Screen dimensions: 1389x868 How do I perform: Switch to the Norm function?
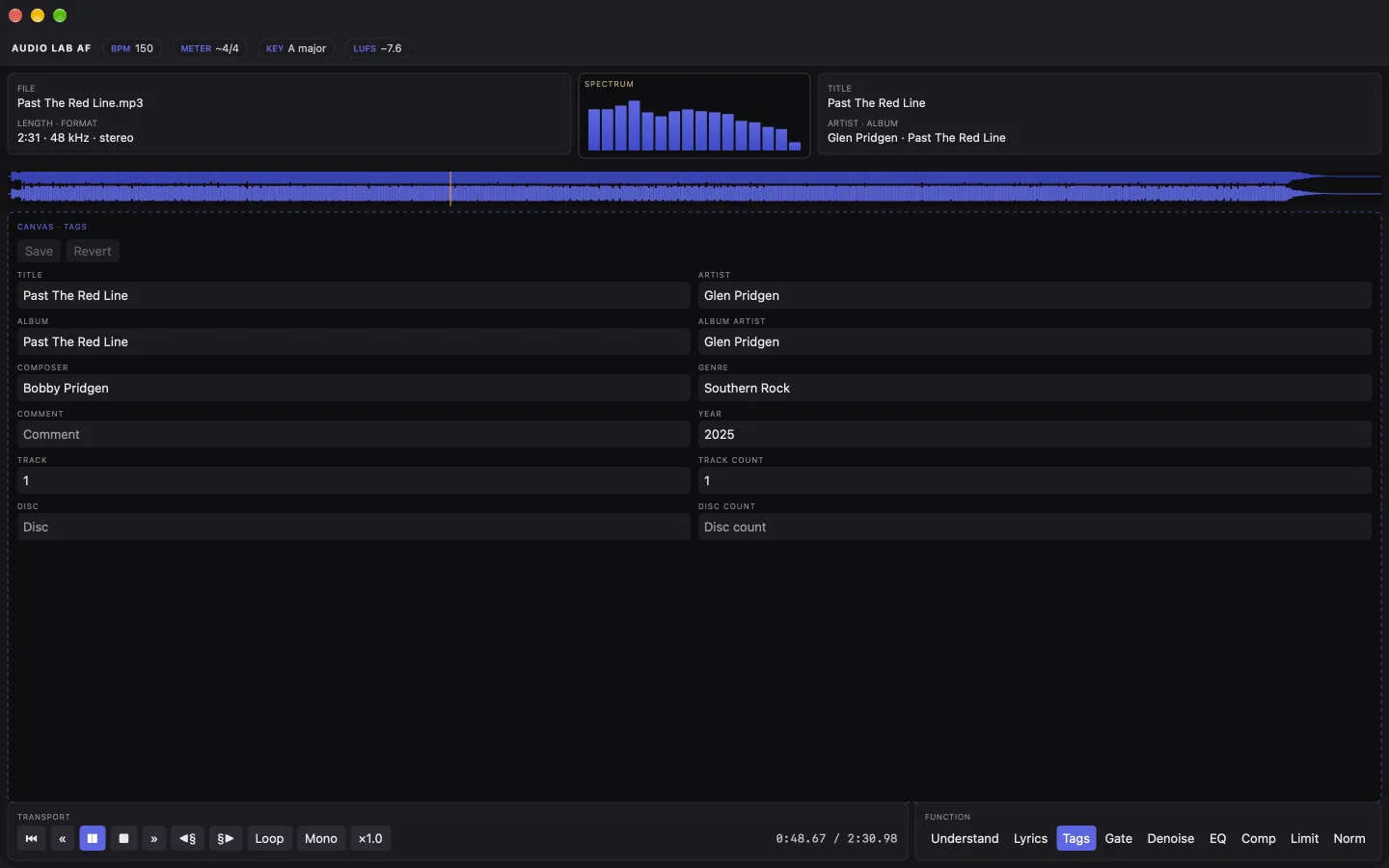(1349, 839)
